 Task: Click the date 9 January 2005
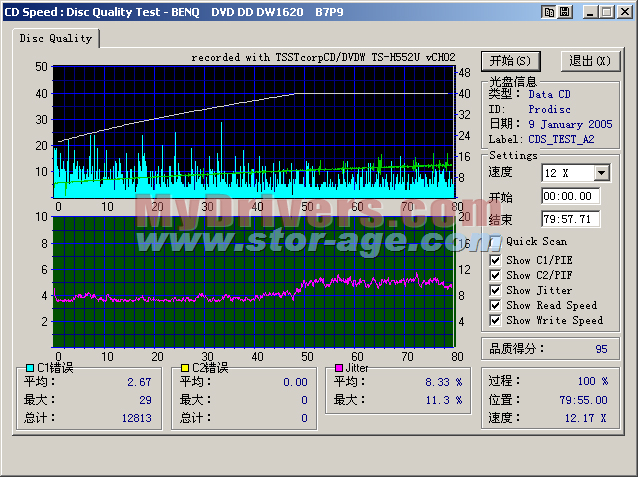coord(570,124)
